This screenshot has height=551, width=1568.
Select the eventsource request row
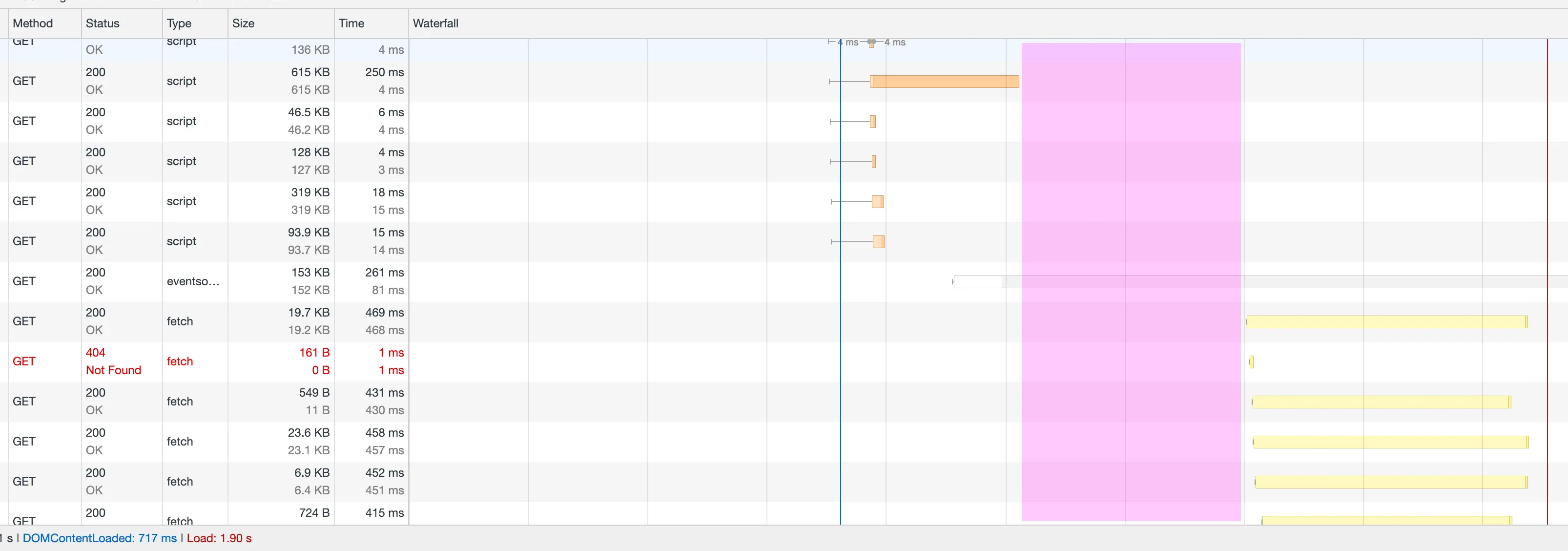192,281
